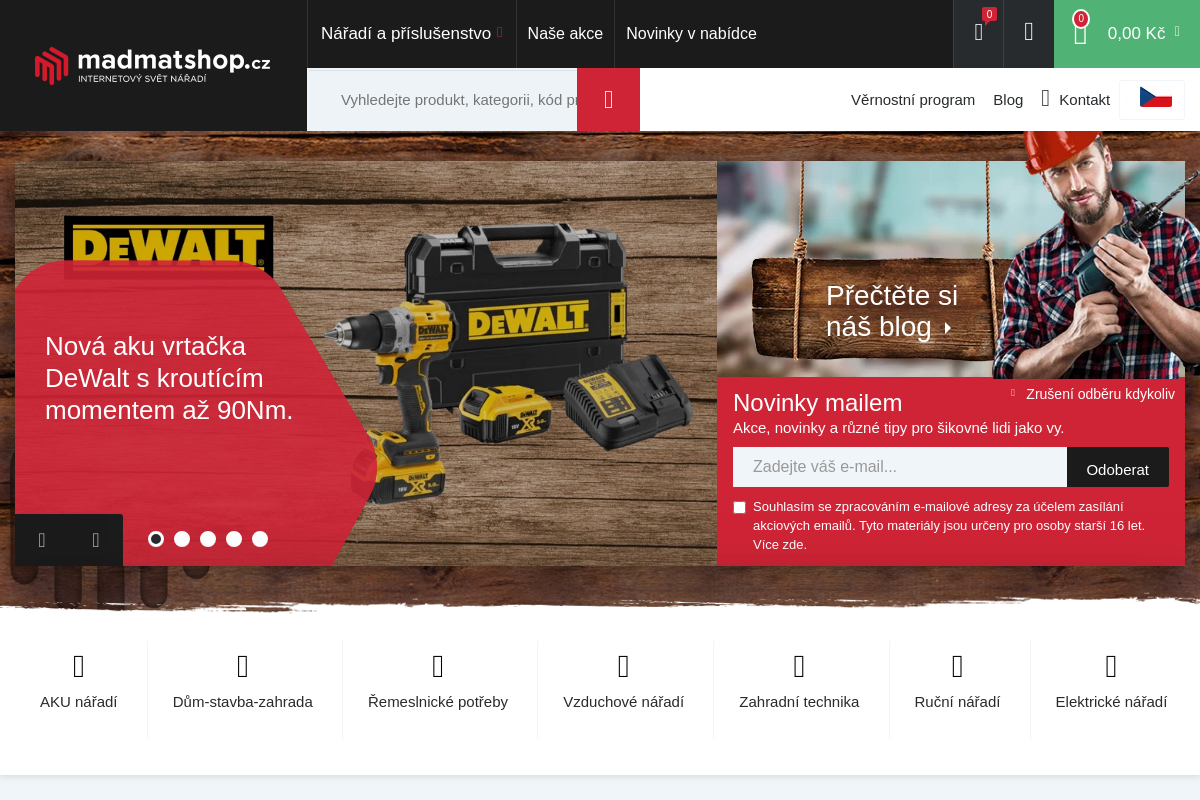Select fifth slider dot
This screenshot has width=1200, height=800.
(260, 539)
